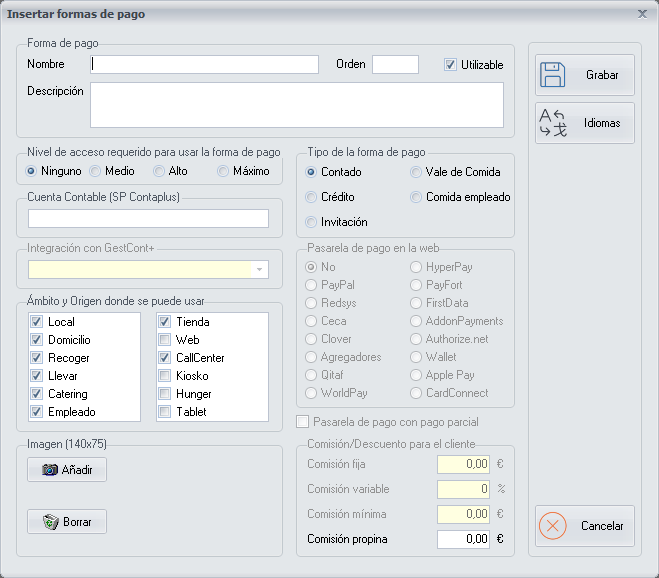Screen dimensions: 659x578
Task: Click the Comisión propina amount field
Action: click(x=464, y=539)
